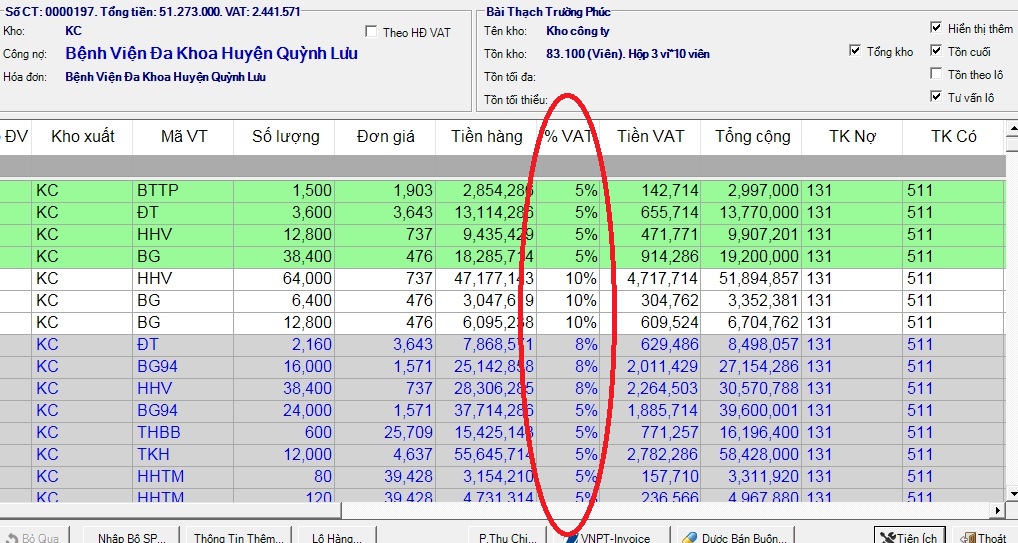Select the Tiền hàng column header
Image resolution: width=1018 pixels, height=543 pixels.
(486, 136)
